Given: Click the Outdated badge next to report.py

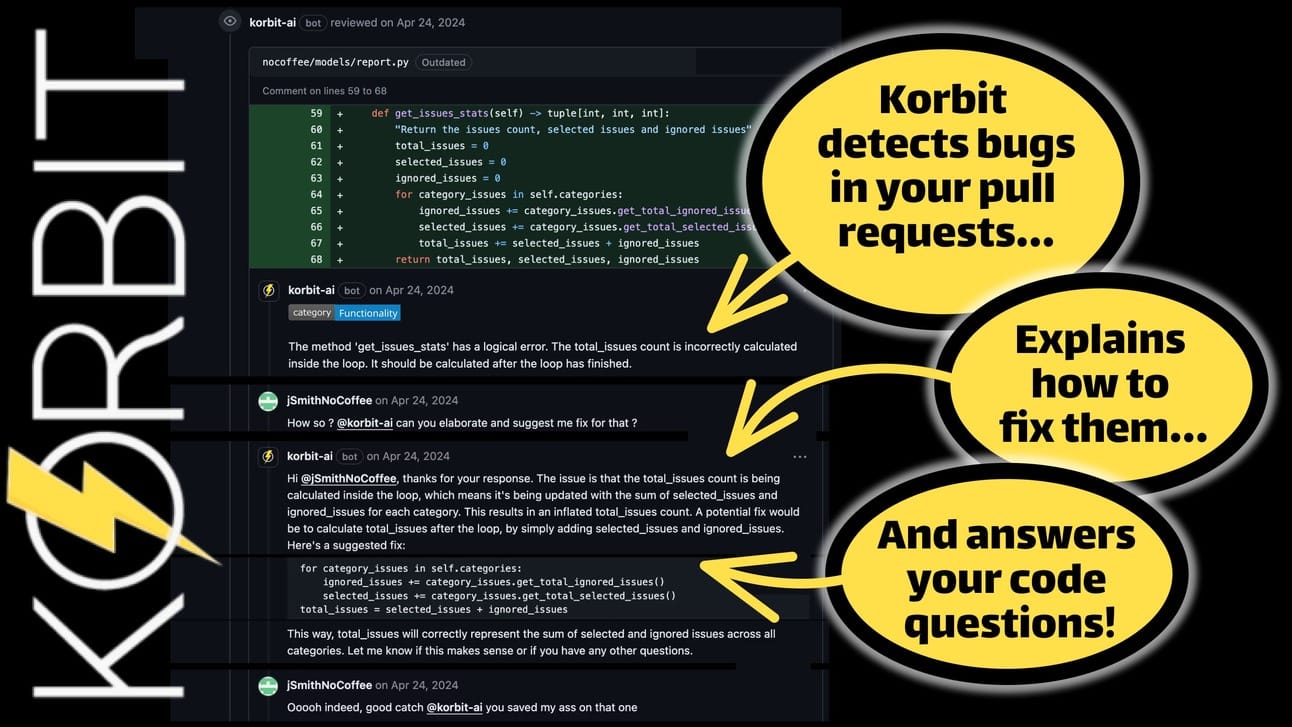Looking at the screenshot, I should point(443,62).
